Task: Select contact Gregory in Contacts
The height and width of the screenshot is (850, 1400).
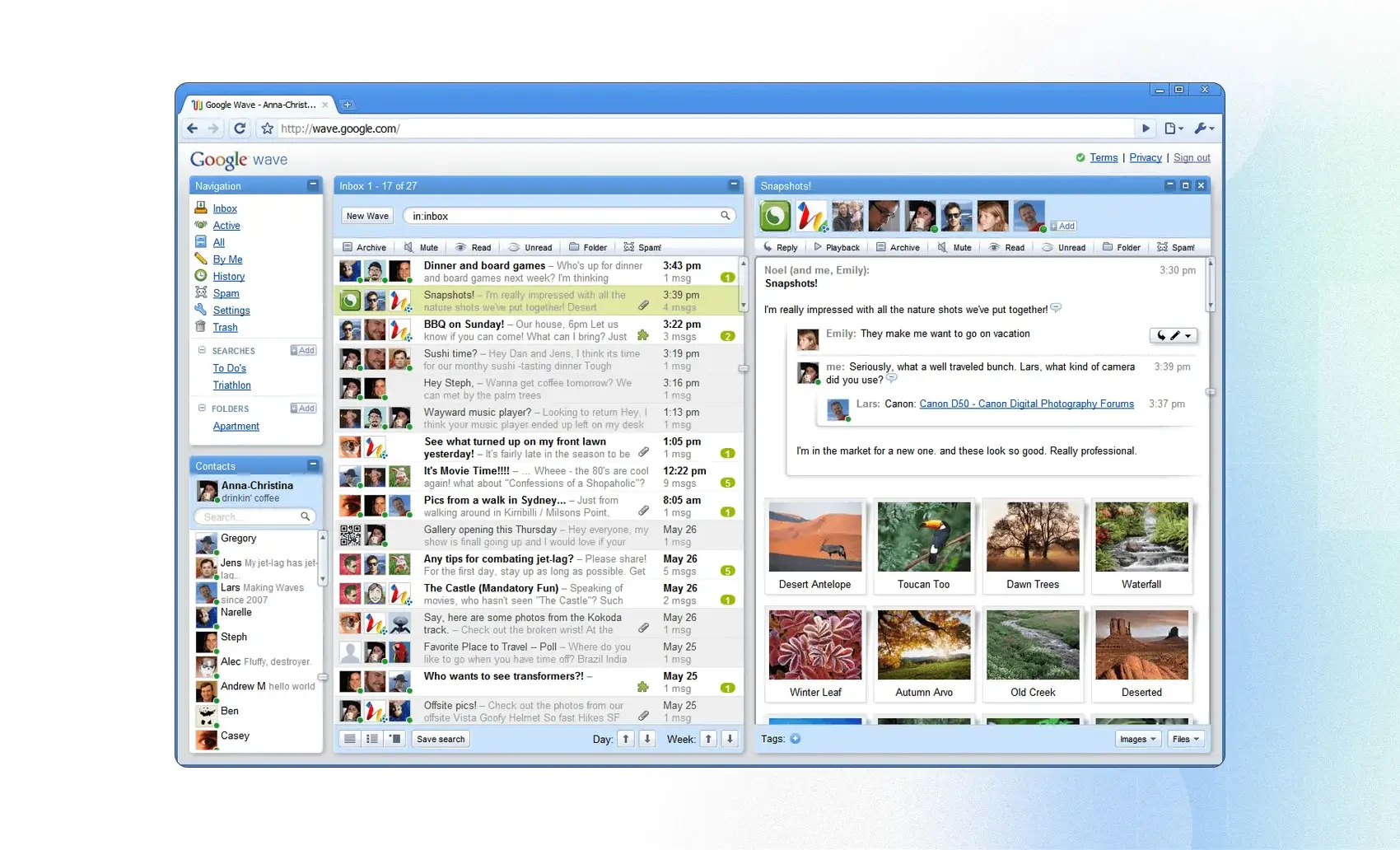Action: (255, 542)
